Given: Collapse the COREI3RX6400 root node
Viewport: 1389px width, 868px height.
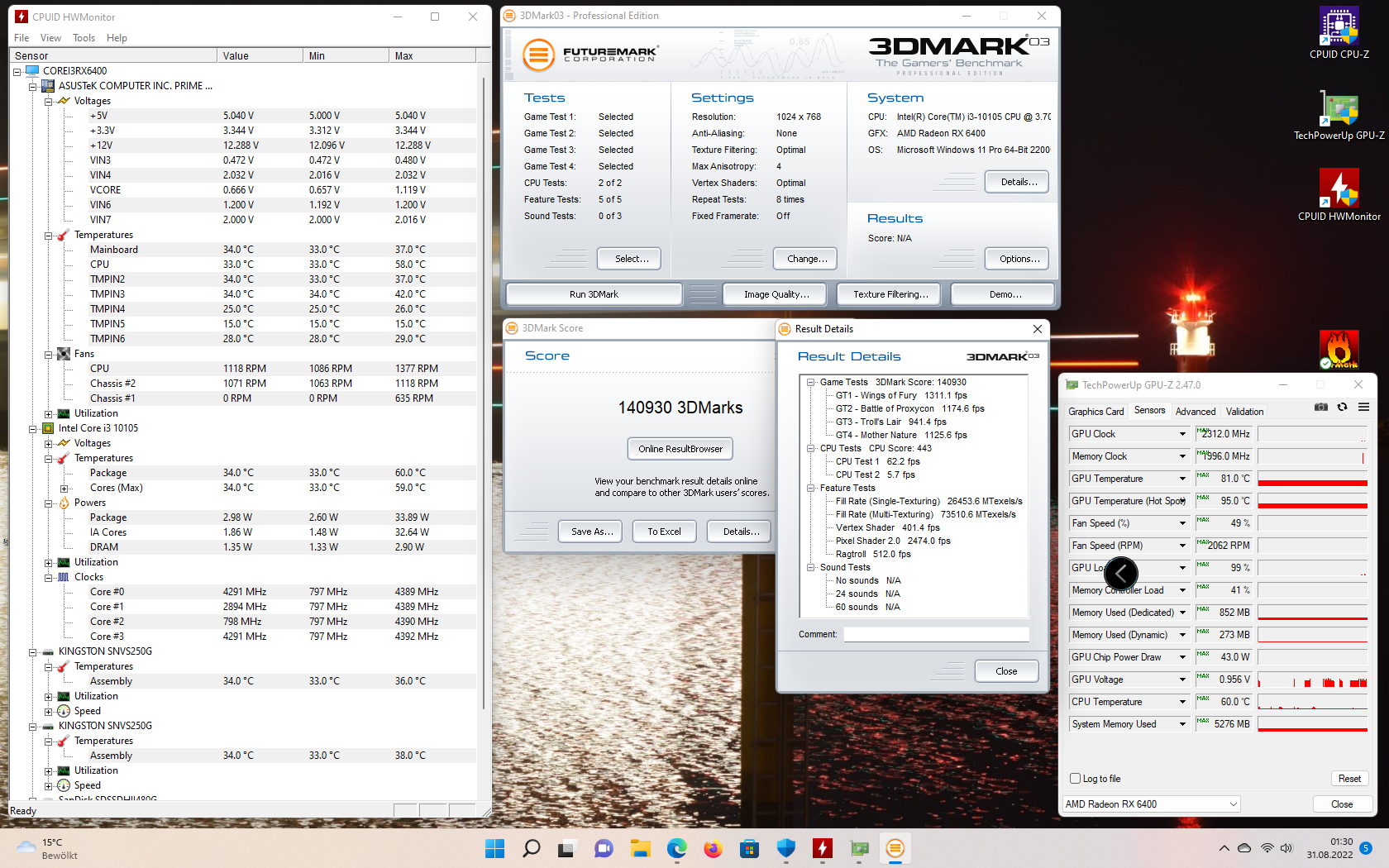Looking at the screenshot, I should 17,72.
